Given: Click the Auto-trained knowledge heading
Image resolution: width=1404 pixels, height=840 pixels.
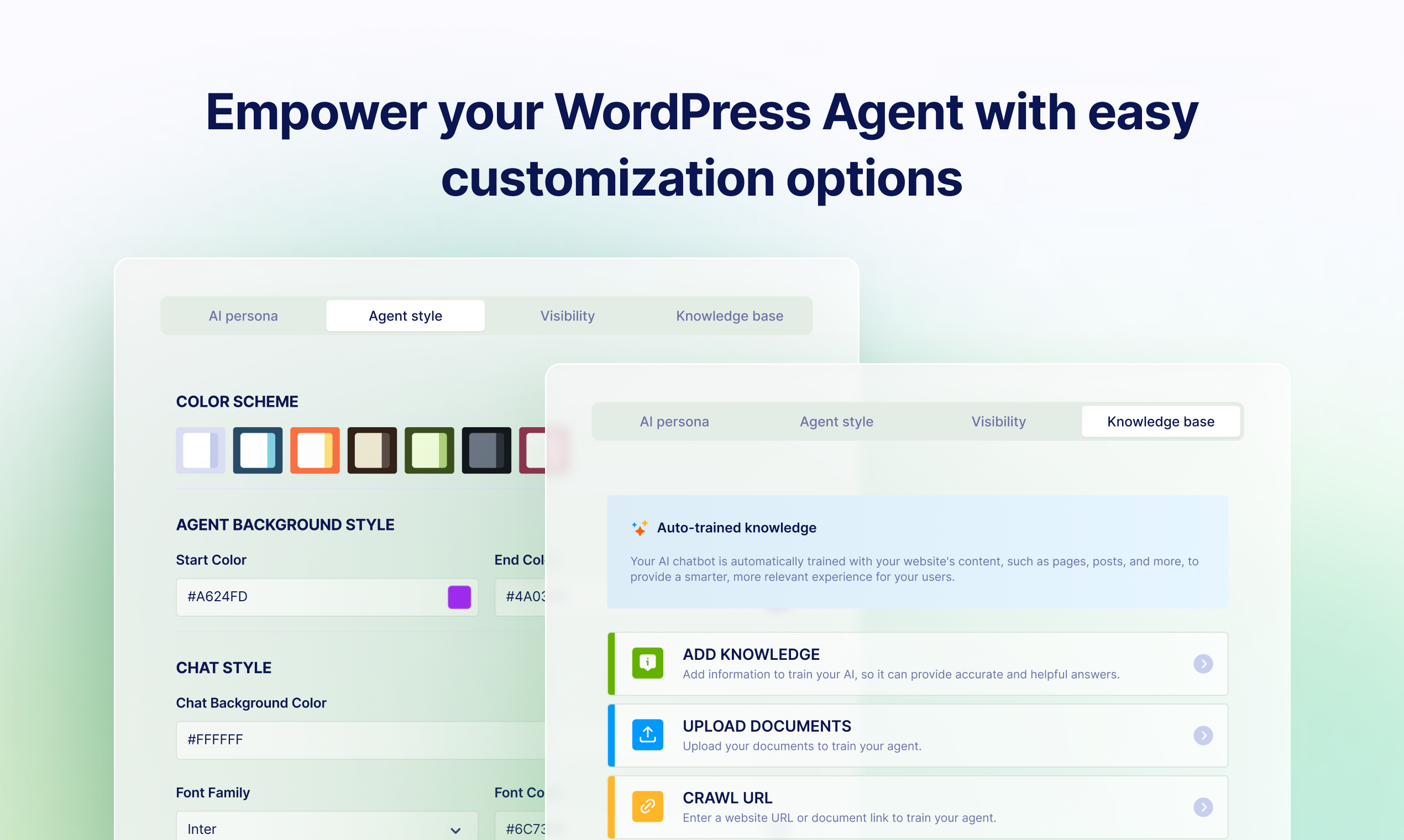Looking at the screenshot, I should coord(736,528).
